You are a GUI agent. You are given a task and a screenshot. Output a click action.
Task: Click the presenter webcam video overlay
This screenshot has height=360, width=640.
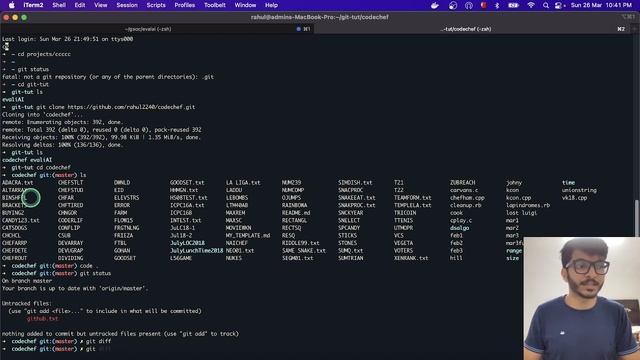click(582, 298)
